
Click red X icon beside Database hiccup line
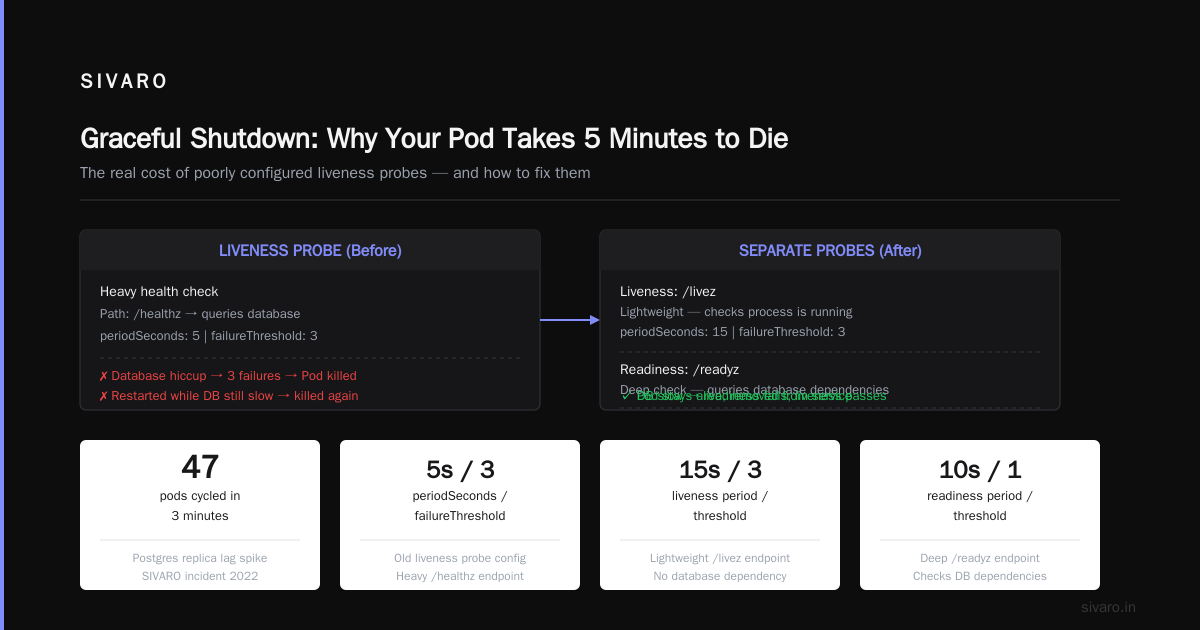(x=104, y=376)
